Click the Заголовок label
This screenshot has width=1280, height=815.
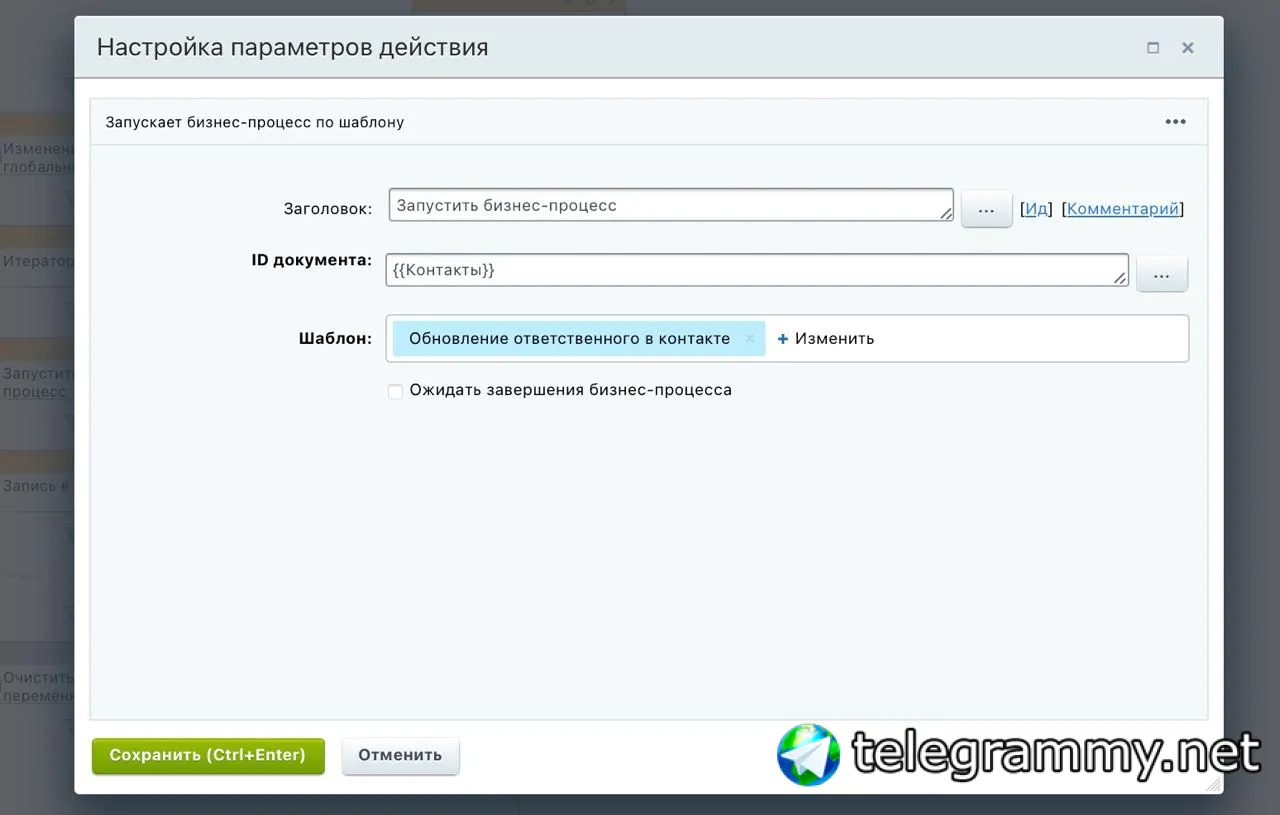coord(328,209)
